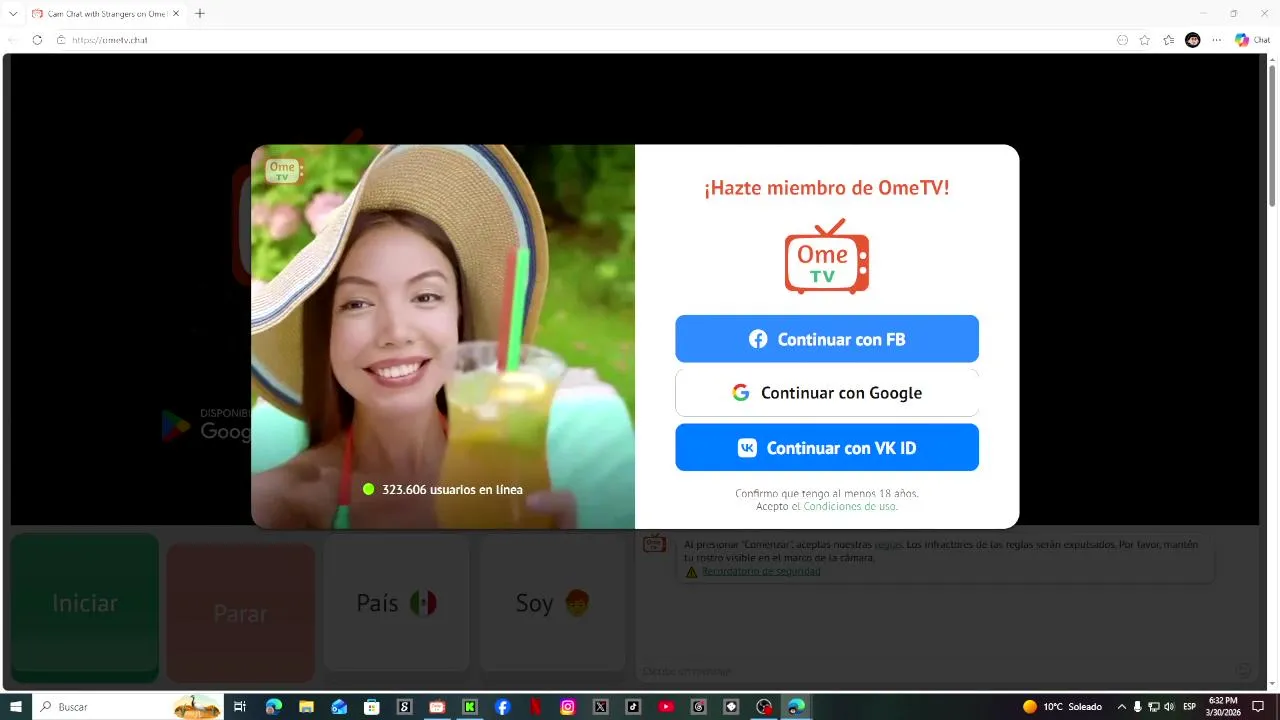This screenshot has width=1280, height=720.
Task: Open the Condiciones de uso link
Action: [849, 506]
